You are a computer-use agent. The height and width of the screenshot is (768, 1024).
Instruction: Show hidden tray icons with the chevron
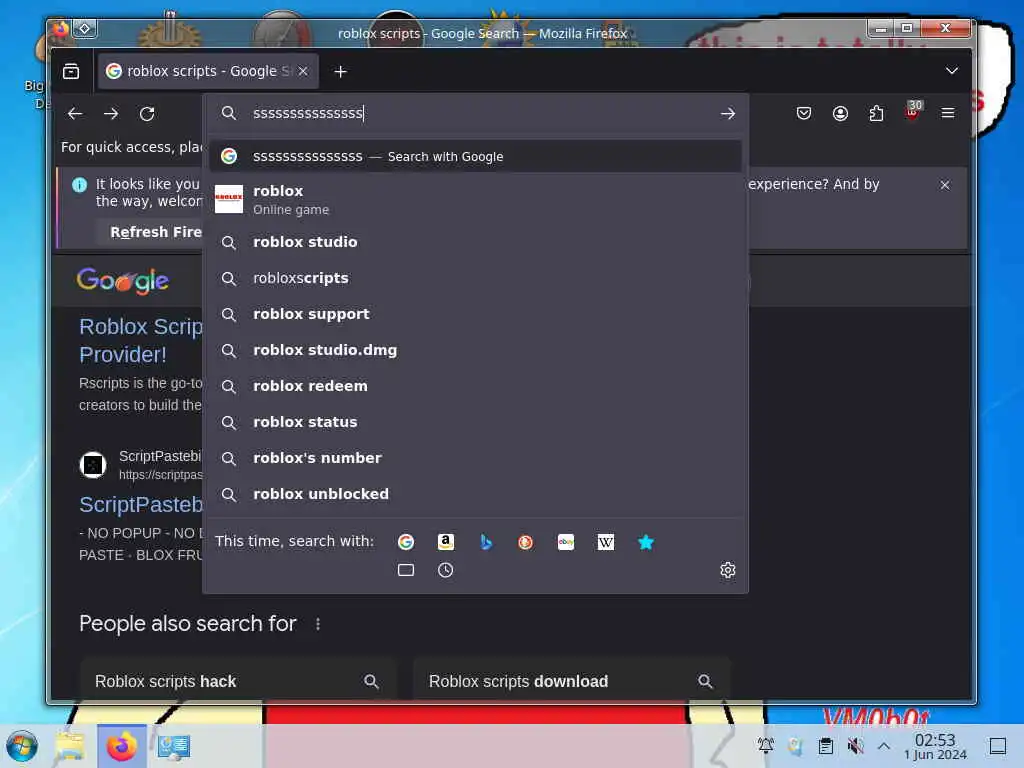point(884,746)
